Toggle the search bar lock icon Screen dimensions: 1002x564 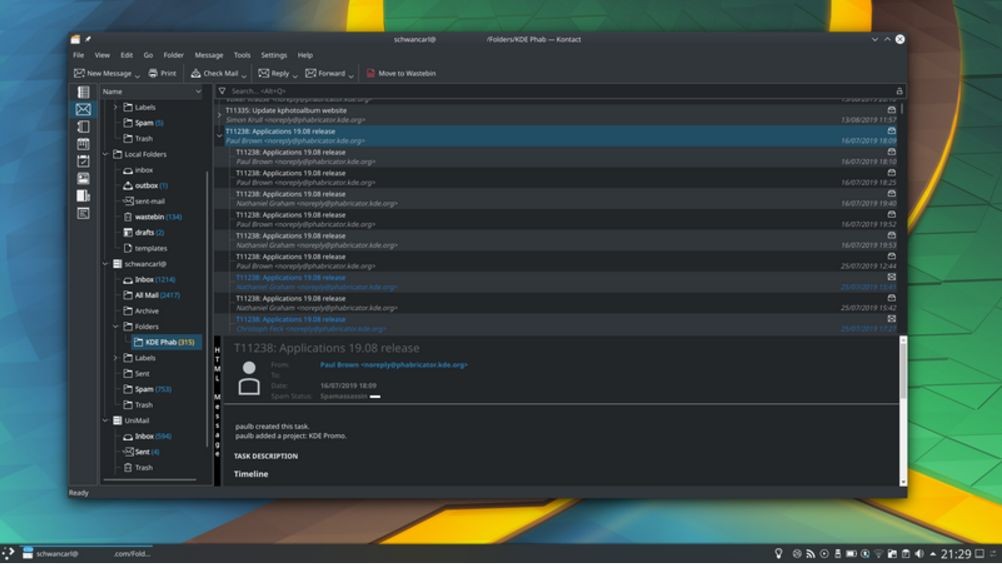(899, 91)
